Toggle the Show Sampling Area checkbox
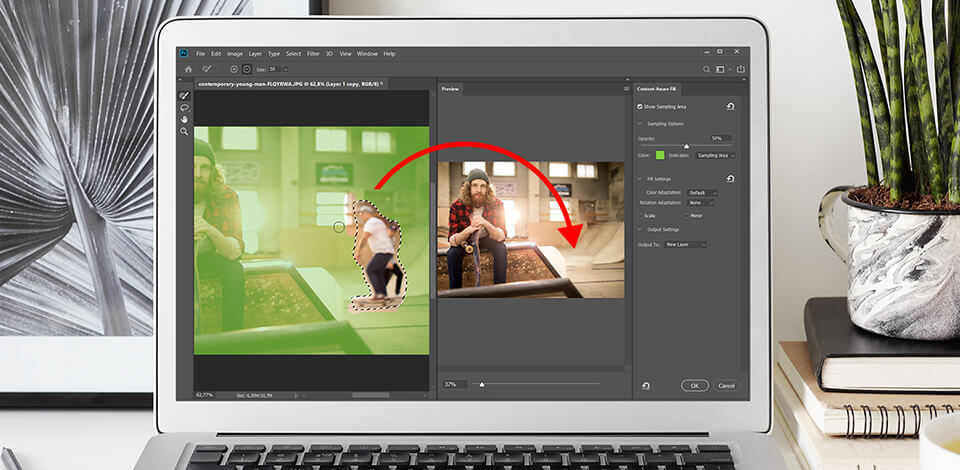 tap(640, 106)
